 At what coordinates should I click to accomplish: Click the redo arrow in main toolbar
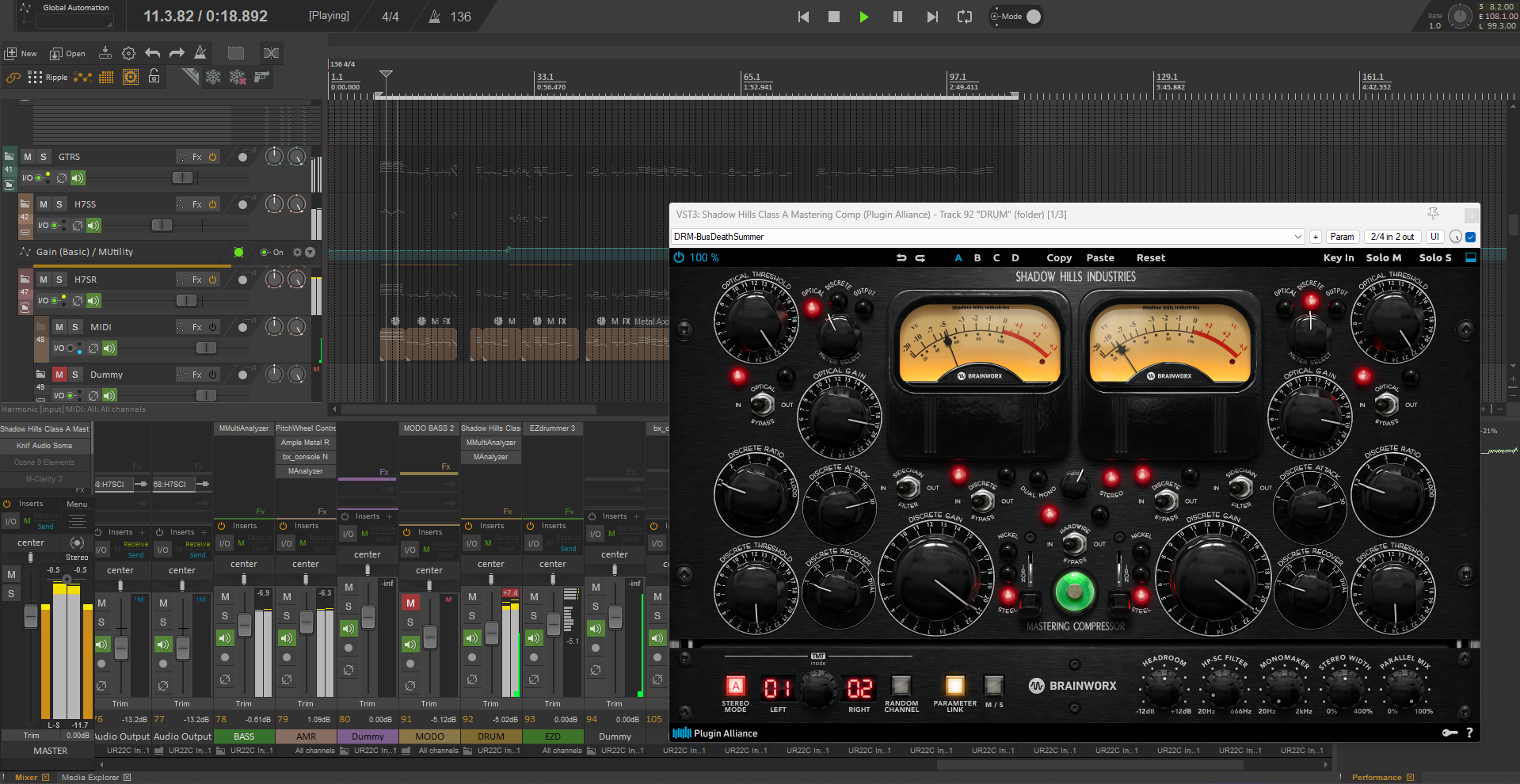click(177, 53)
